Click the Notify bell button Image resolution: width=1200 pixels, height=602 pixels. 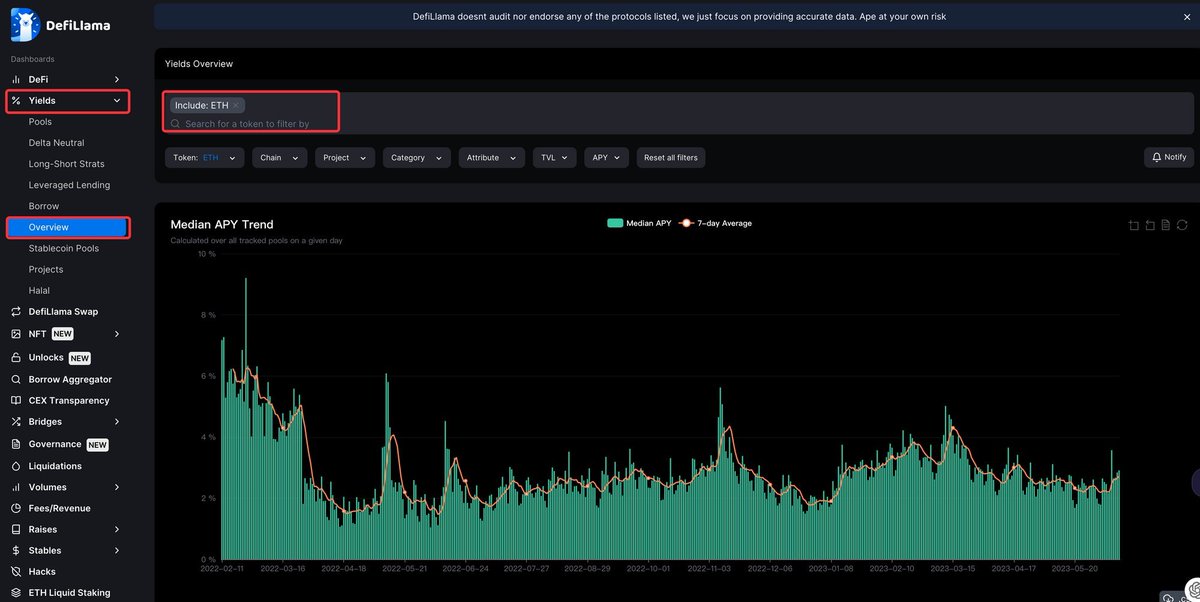[x=1169, y=158]
